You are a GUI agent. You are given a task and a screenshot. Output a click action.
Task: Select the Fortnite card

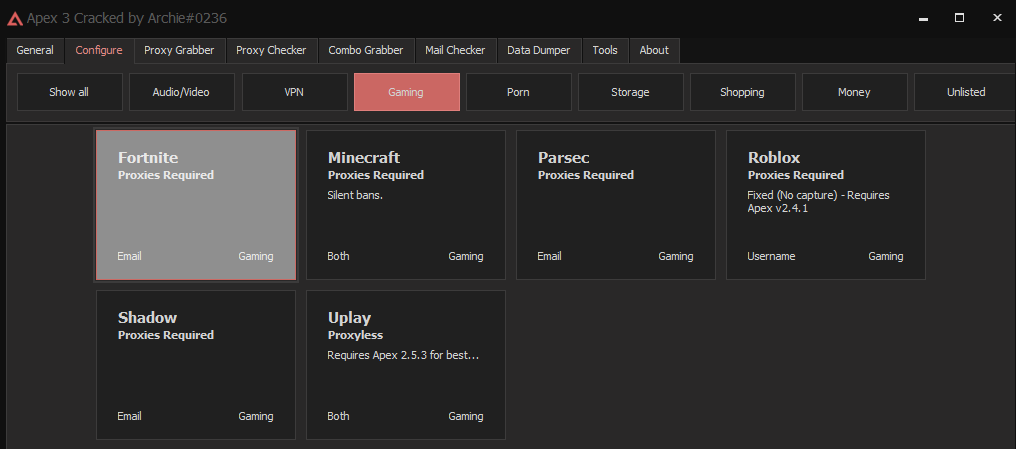[x=196, y=205]
